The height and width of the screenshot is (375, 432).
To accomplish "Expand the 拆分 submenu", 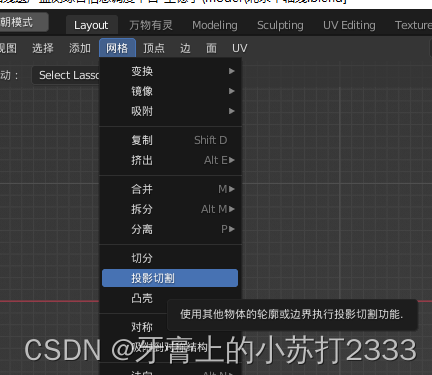I will click(x=170, y=209).
